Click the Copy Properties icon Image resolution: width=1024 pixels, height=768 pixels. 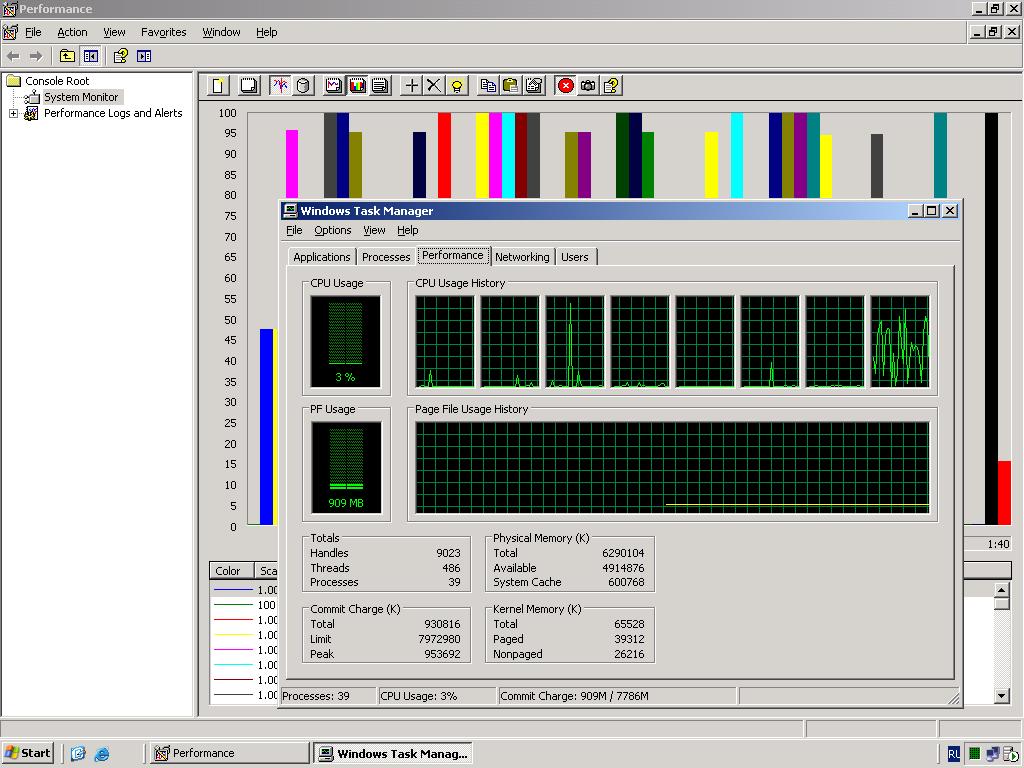point(488,86)
